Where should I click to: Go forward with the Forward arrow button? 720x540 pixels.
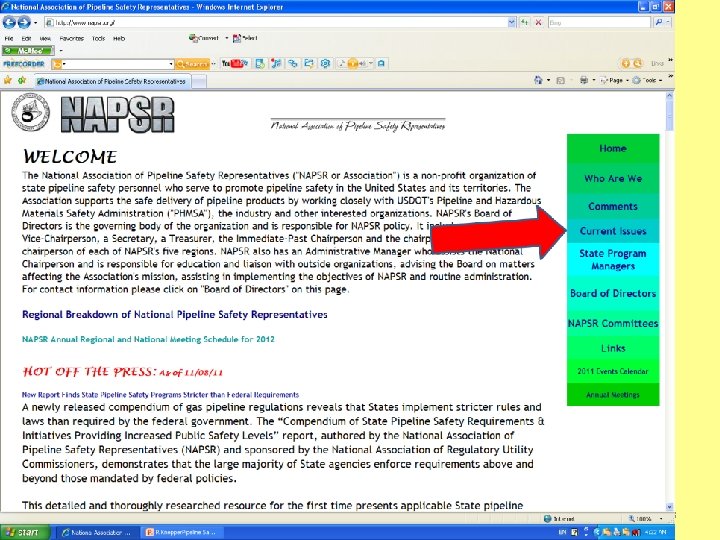pyautogui.click(x=24, y=22)
